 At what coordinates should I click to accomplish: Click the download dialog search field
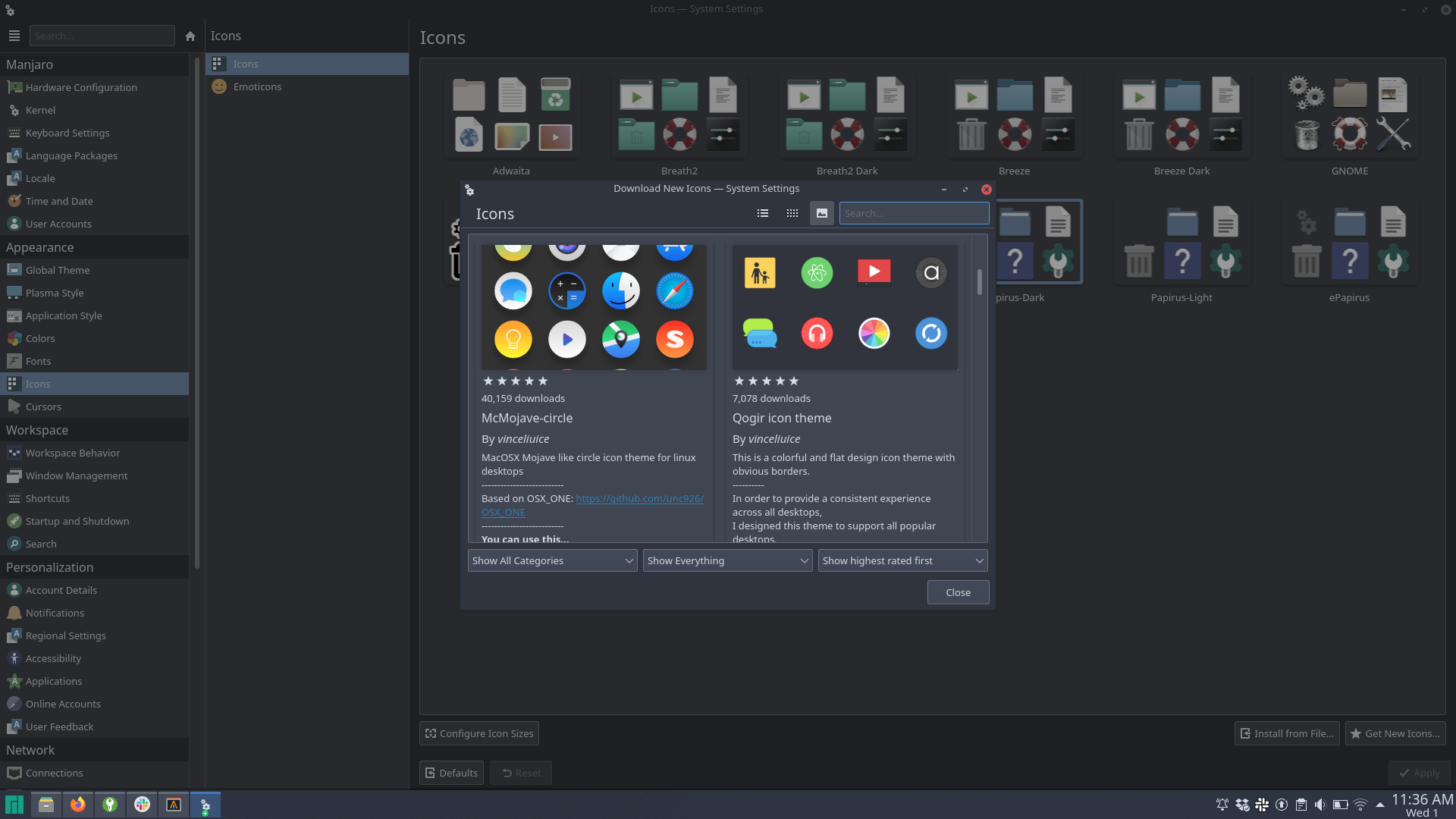(x=914, y=214)
